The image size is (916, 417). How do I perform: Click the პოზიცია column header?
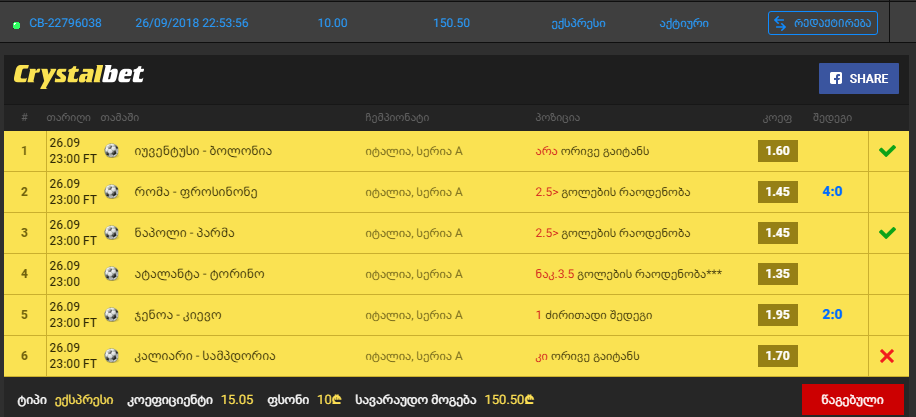coord(557,118)
